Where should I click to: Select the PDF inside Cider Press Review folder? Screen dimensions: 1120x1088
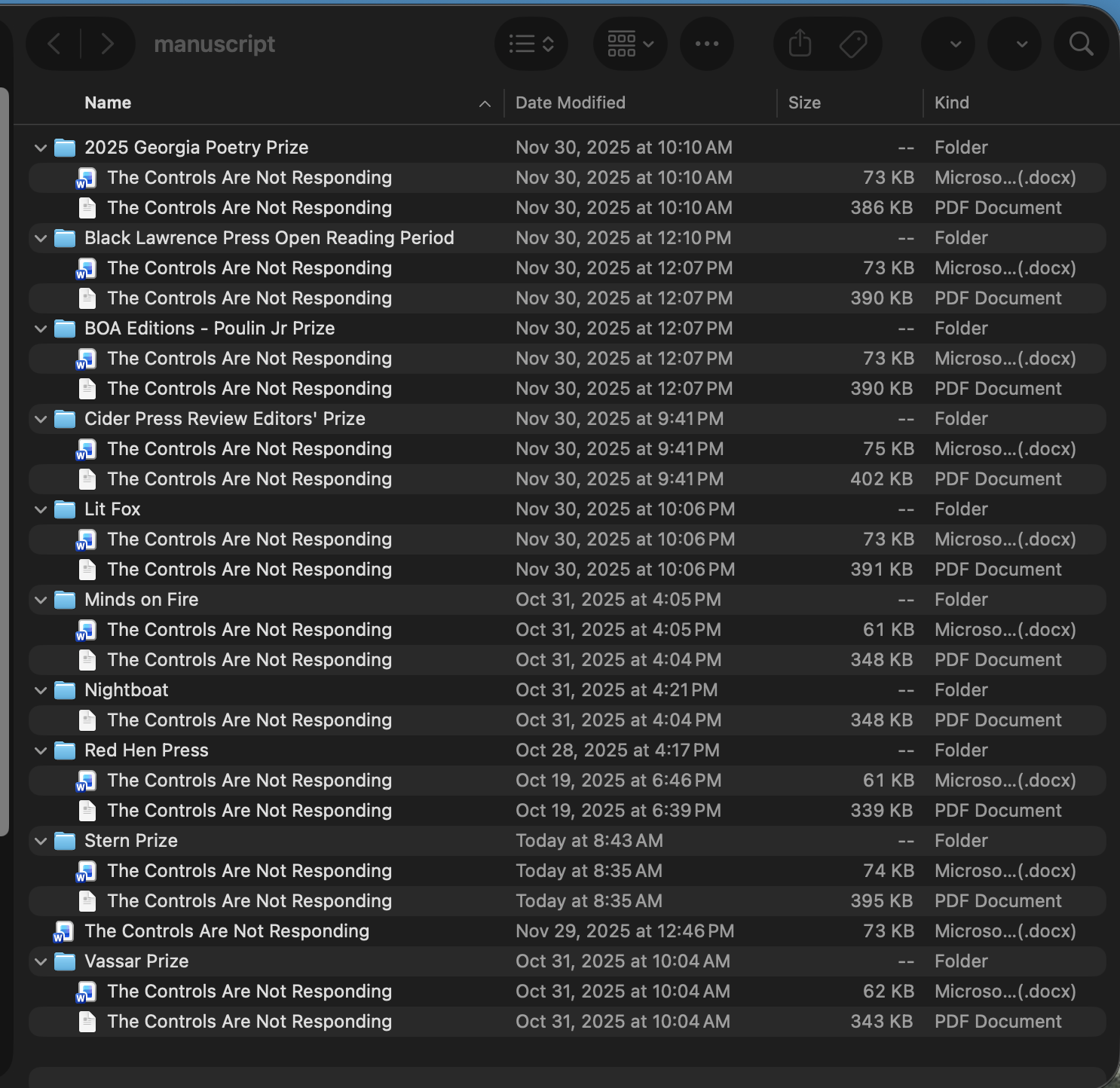(x=249, y=479)
